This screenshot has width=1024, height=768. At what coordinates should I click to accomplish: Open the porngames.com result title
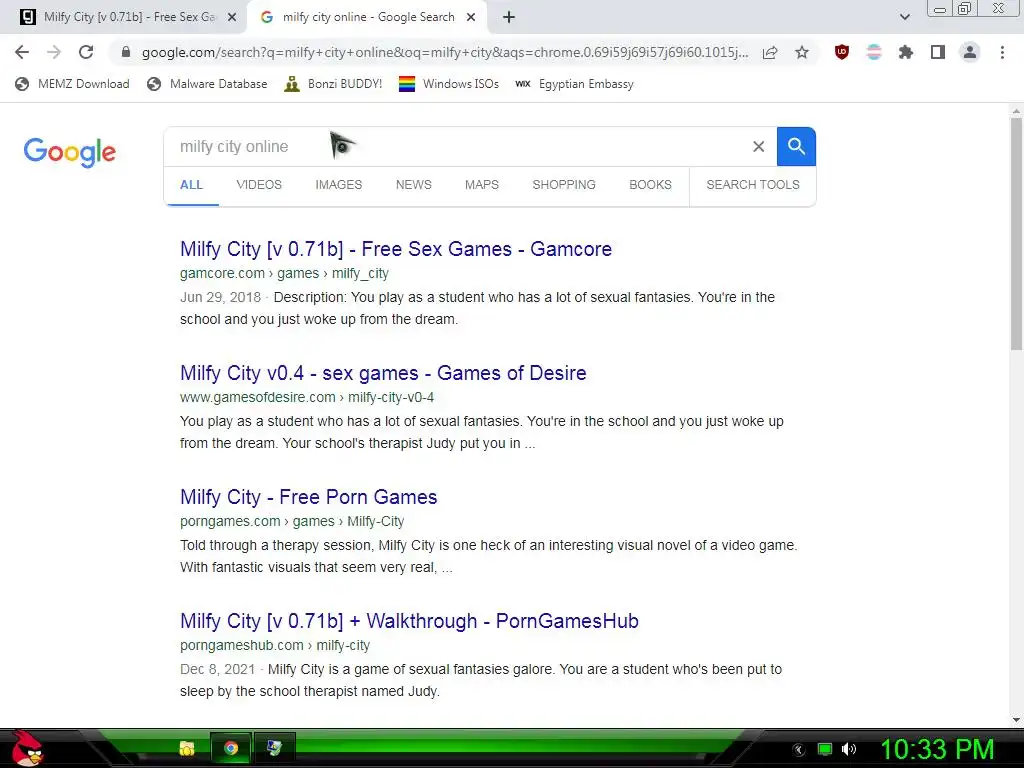click(308, 497)
